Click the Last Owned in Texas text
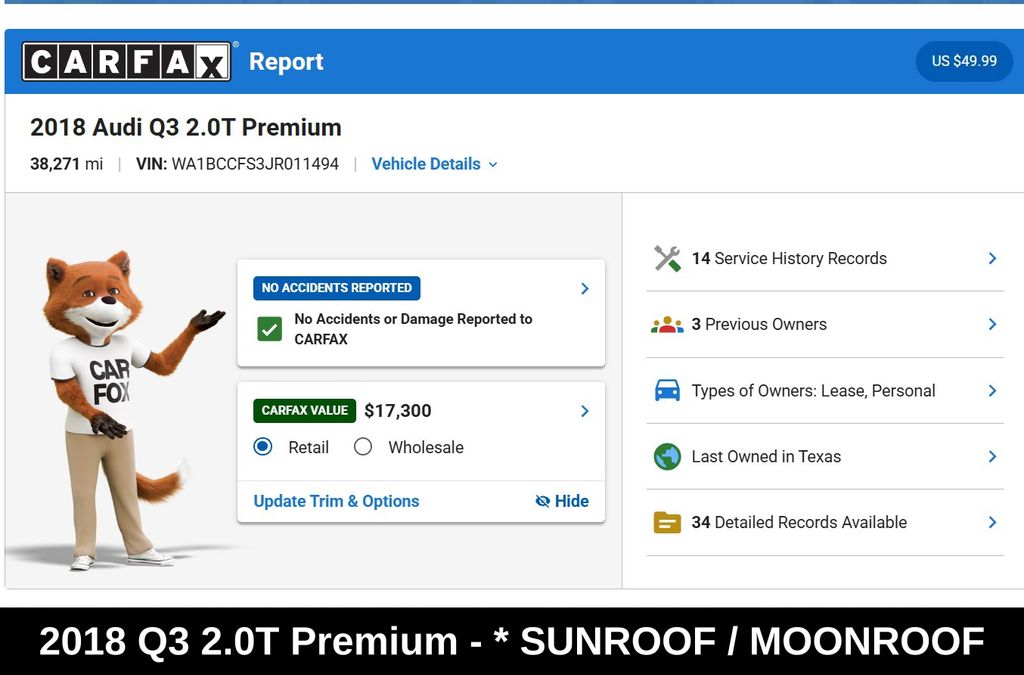The image size is (1024, 675). 766,456
